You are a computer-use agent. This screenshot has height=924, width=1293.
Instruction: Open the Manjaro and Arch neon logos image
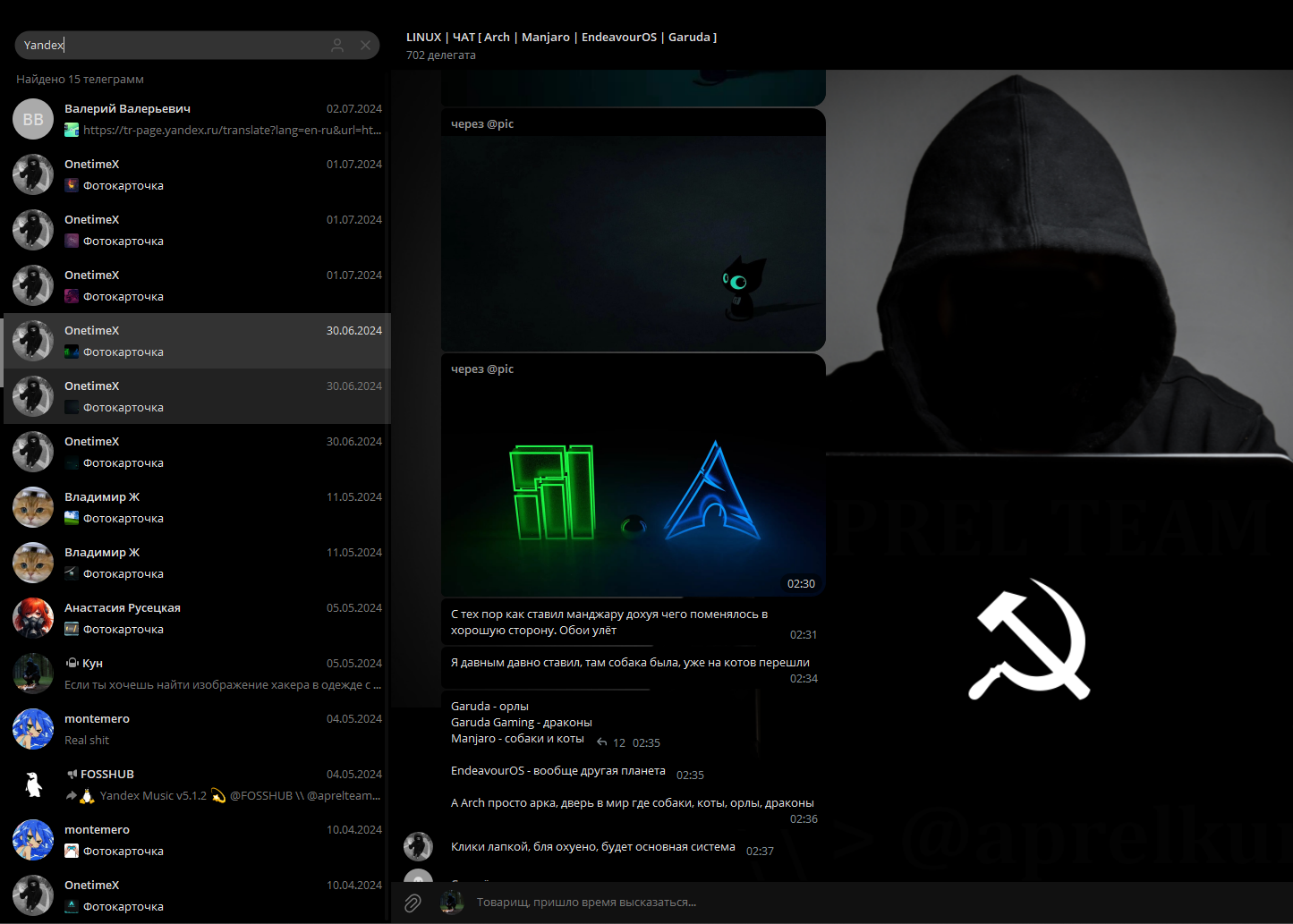pos(634,488)
